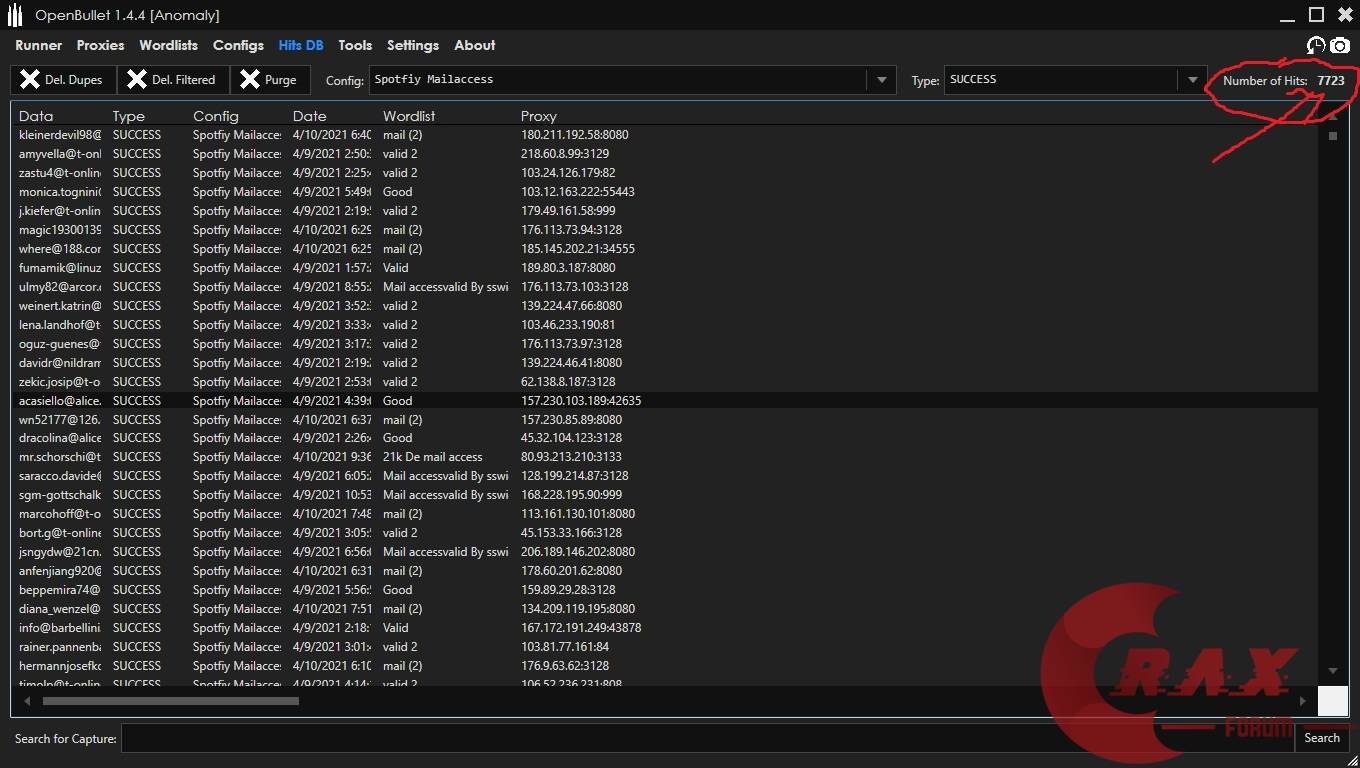The width and height of the screenshot is (1360, 768).
Task: Maximize the OpenBullet window
Action: pos(1316,14)
